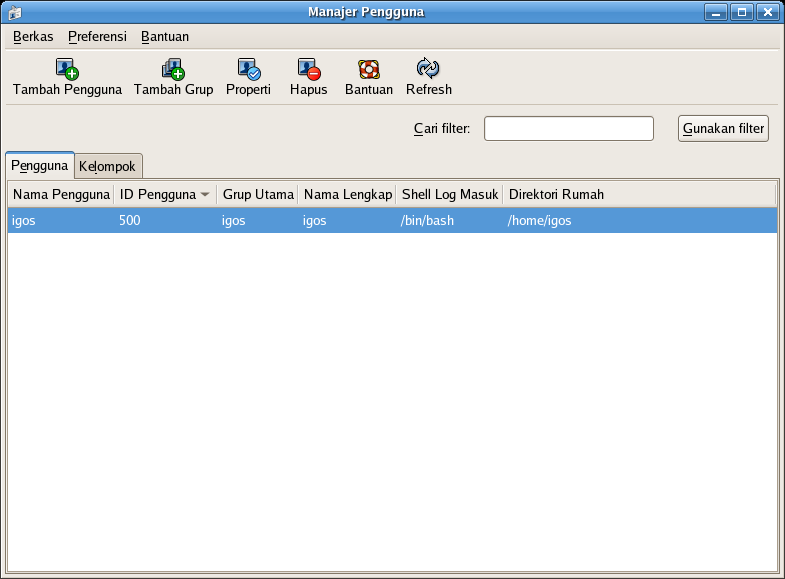Screen dimensions: 785x579
Task: Switch to the Pengguna tab
Action: (40, 166)
